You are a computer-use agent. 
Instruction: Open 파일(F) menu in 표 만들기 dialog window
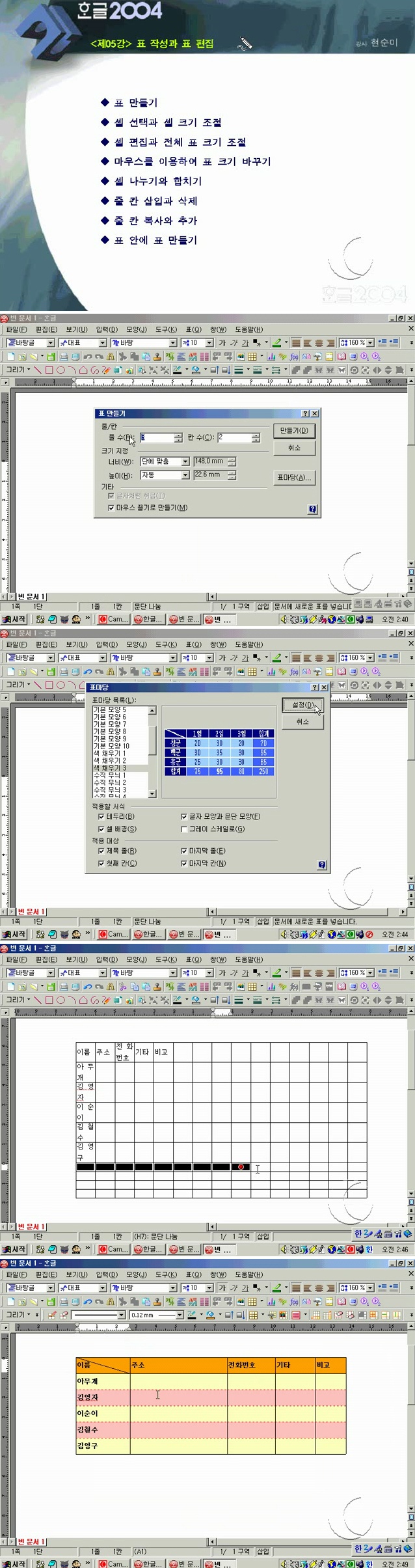(16, 329)
